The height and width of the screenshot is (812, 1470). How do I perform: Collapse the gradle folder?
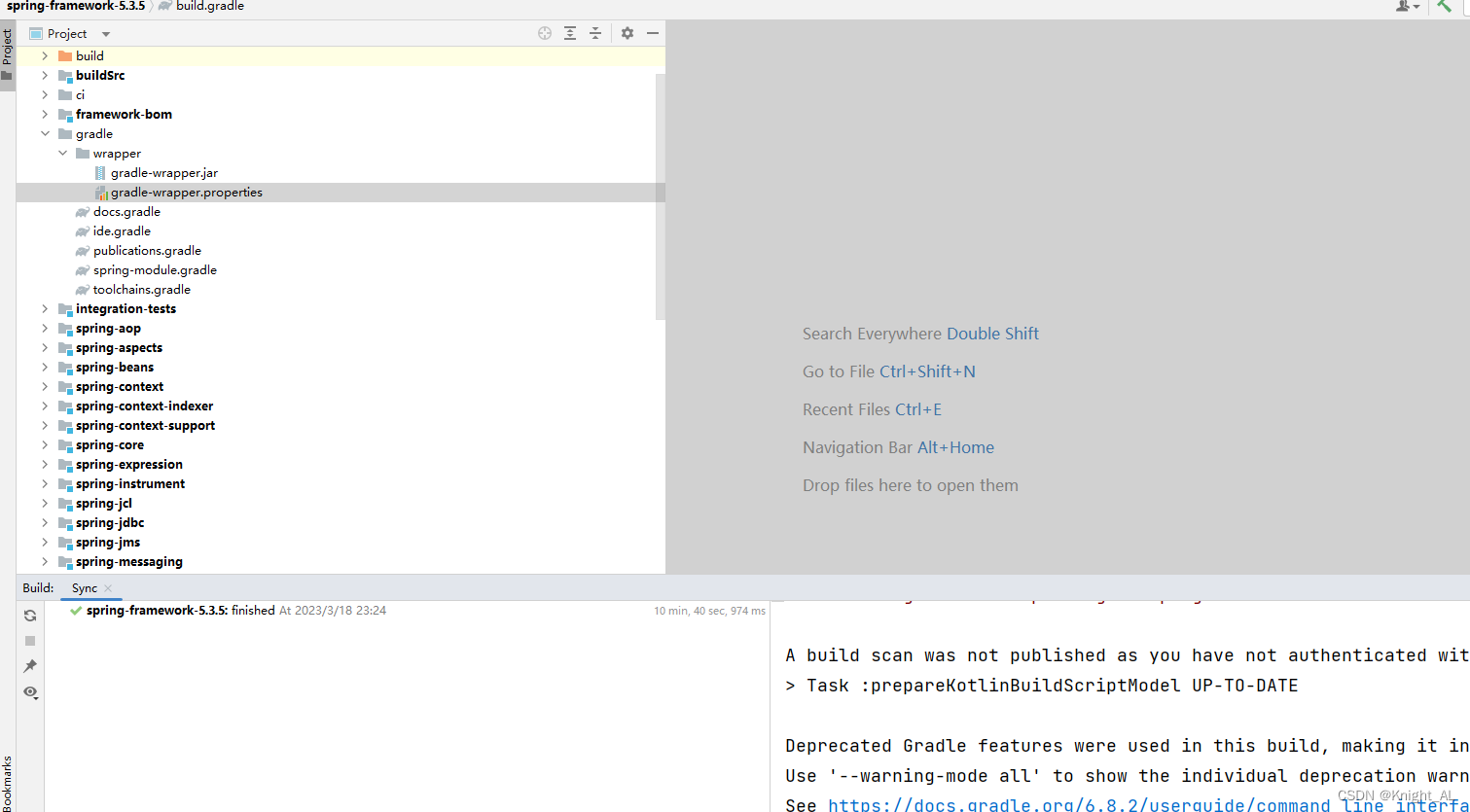[x=45, y=134]
